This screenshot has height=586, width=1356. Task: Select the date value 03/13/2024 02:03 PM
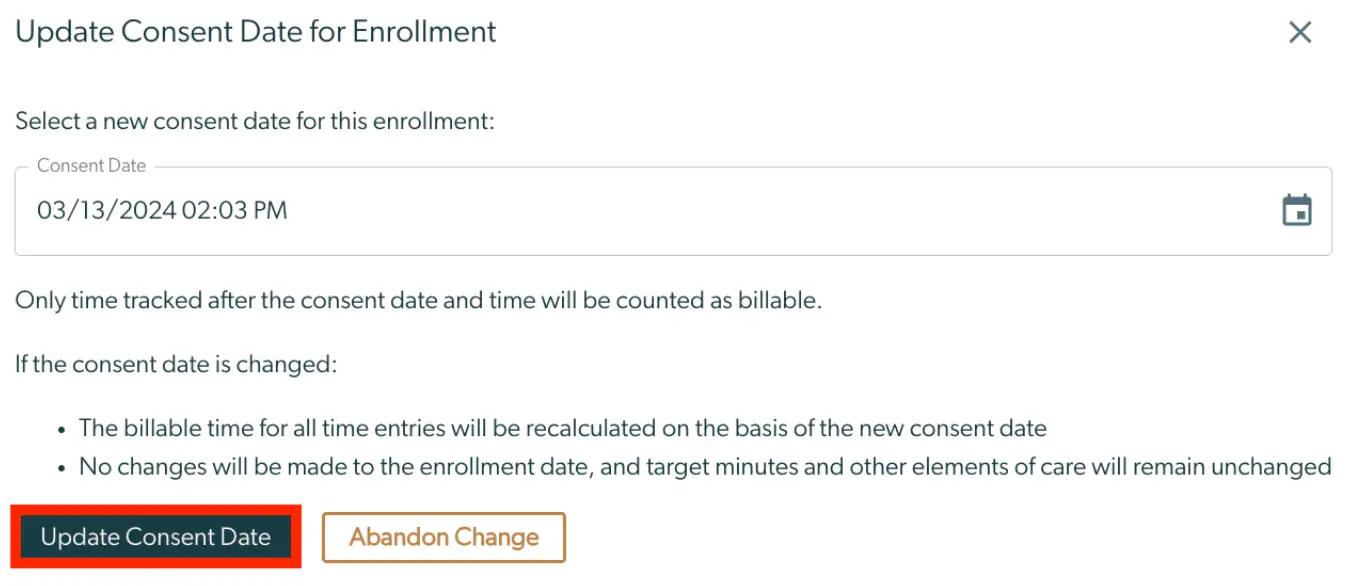162,210
